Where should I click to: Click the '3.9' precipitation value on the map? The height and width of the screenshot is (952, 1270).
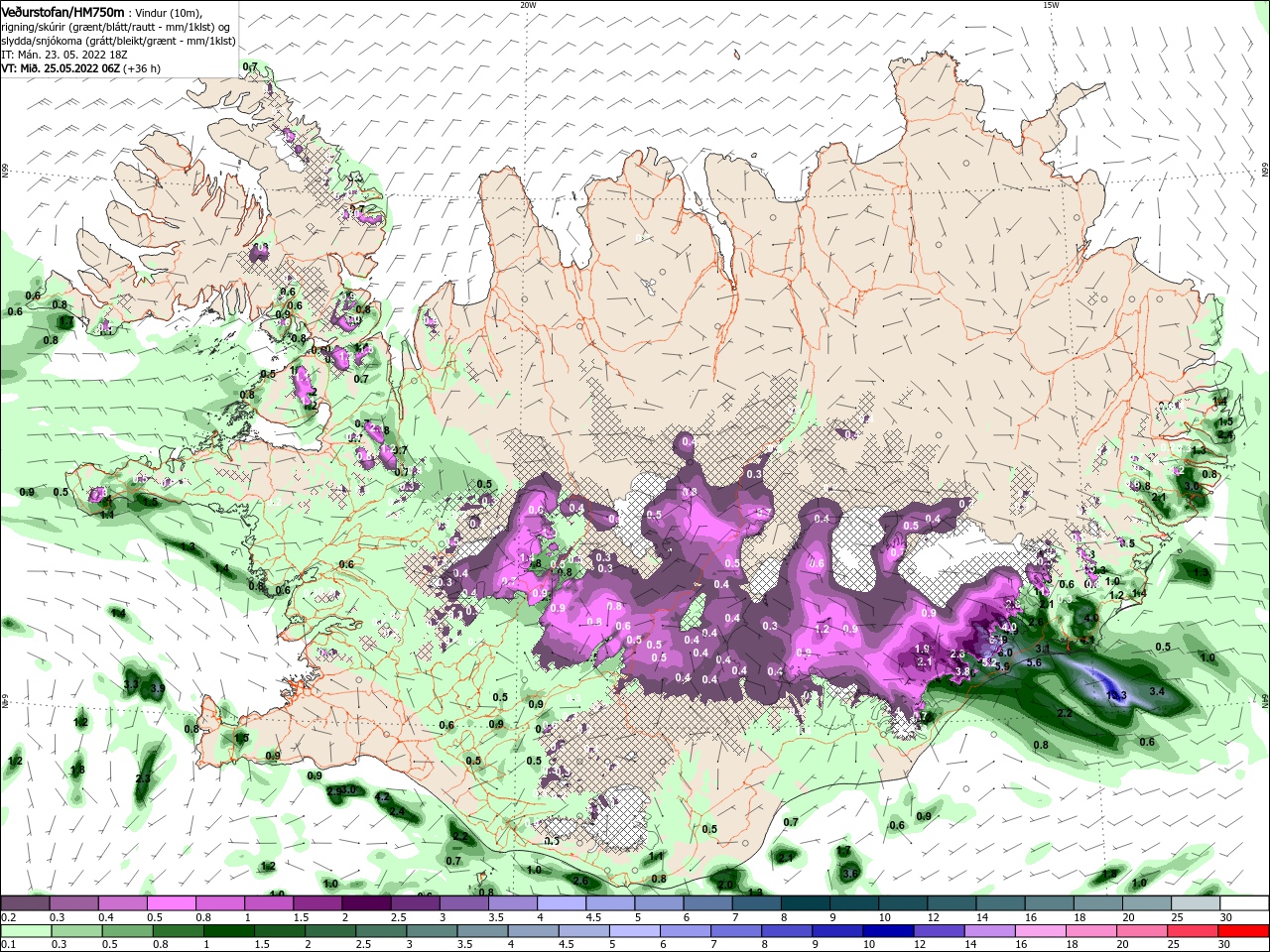point(156,688)
